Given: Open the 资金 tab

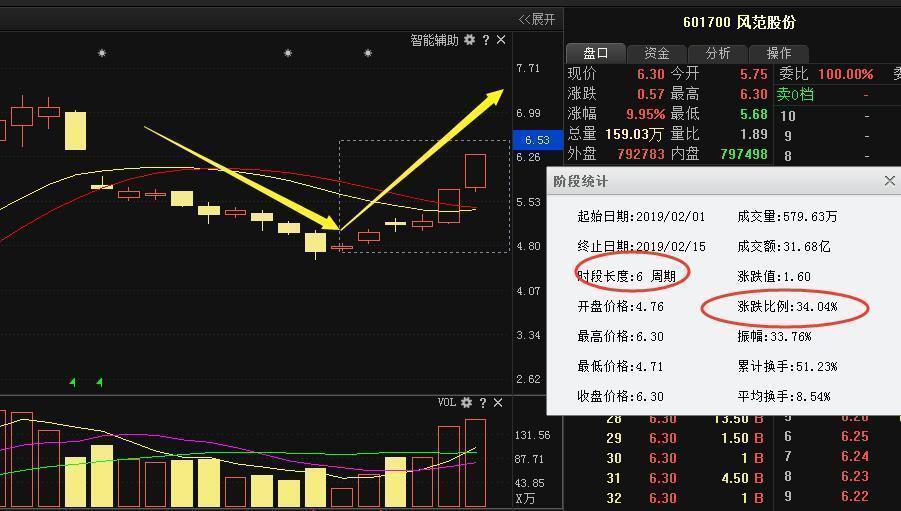Looking at the screenshot, I should 657,53.
